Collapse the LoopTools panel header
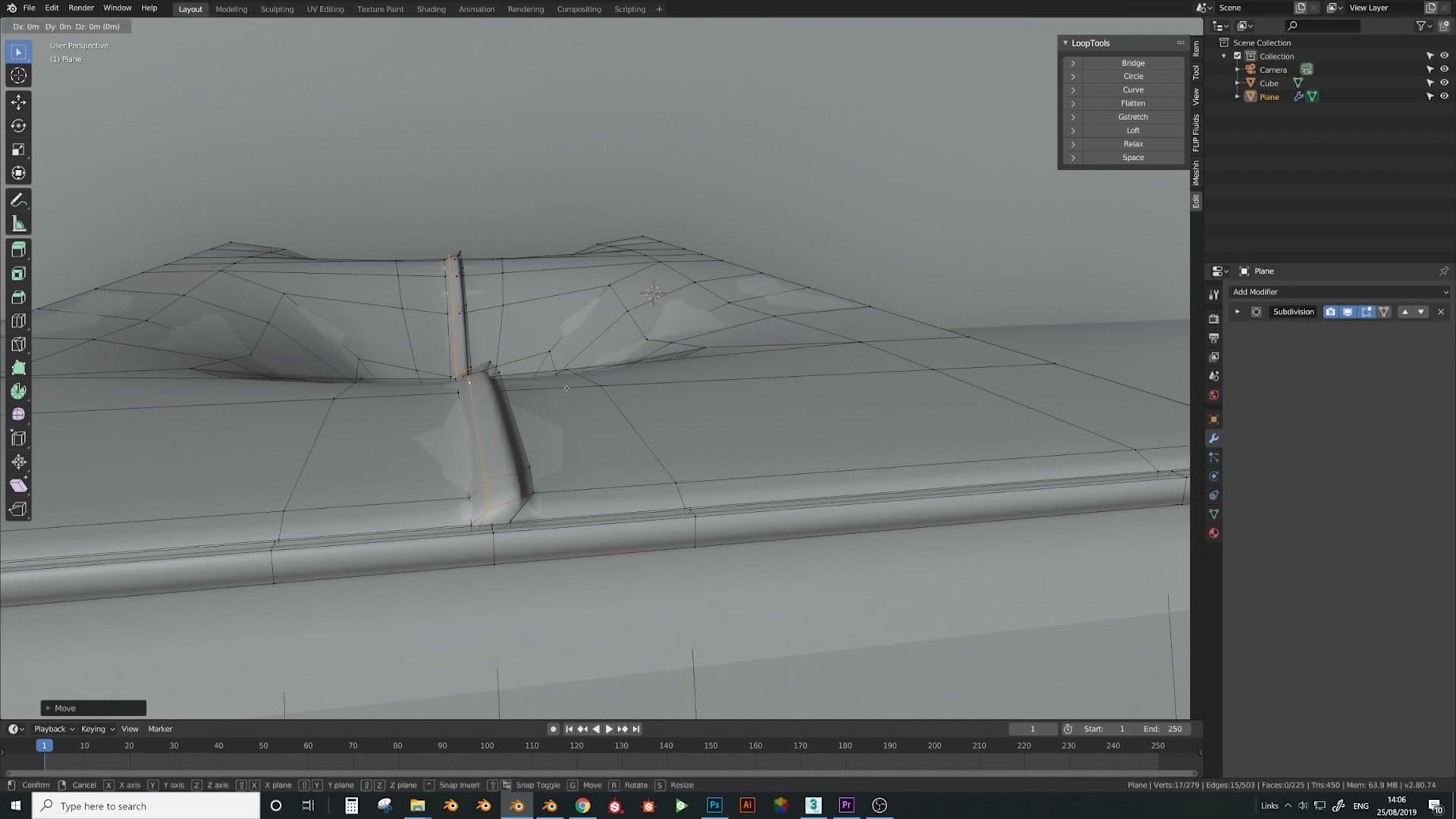The height and width of the screenshot is (819, 1456). point(1090,43)
